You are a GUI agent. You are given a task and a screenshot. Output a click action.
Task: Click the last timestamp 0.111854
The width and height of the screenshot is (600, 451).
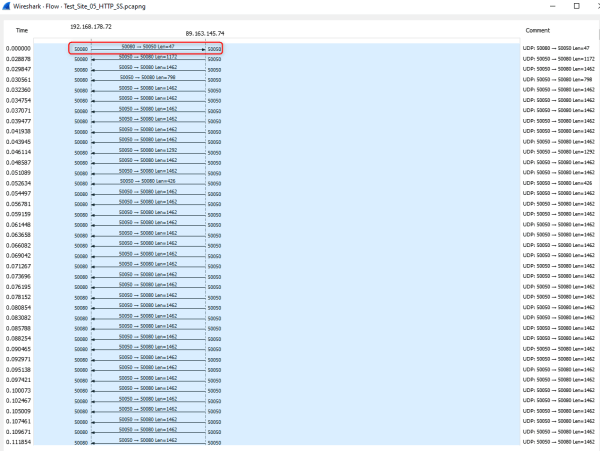(18, 441)
